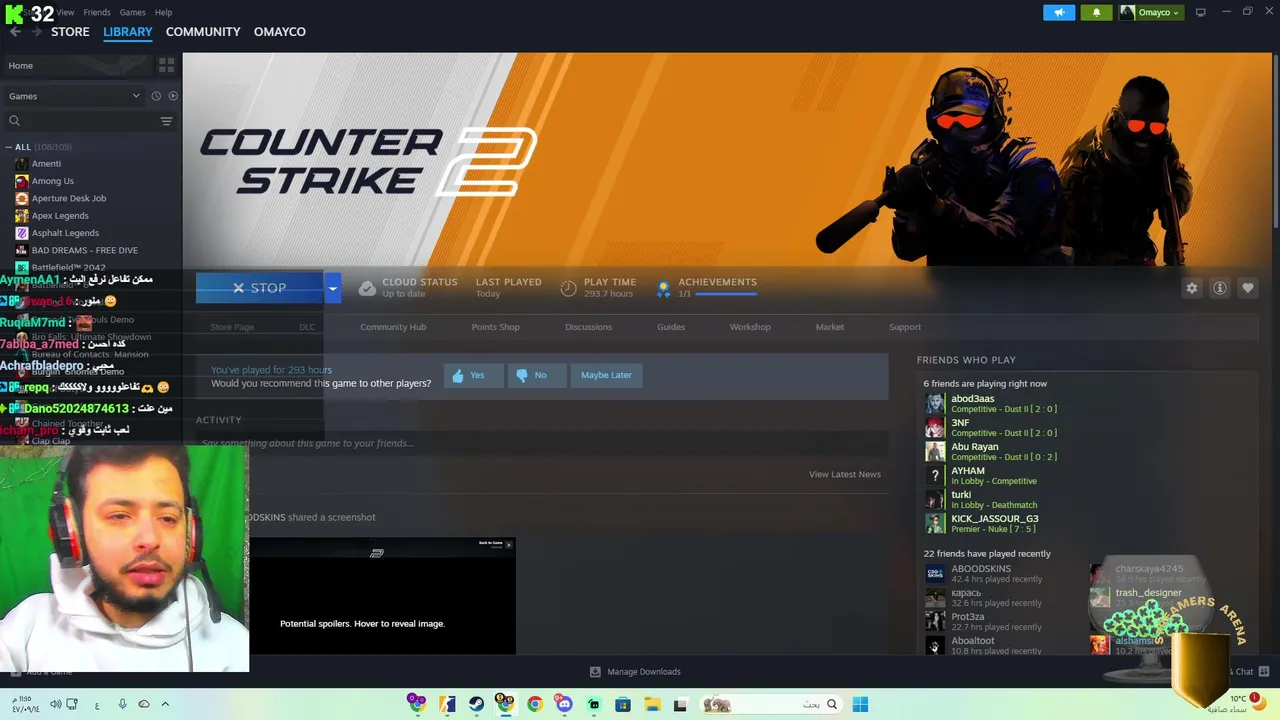Open the Points Shop link

[495, 327]
